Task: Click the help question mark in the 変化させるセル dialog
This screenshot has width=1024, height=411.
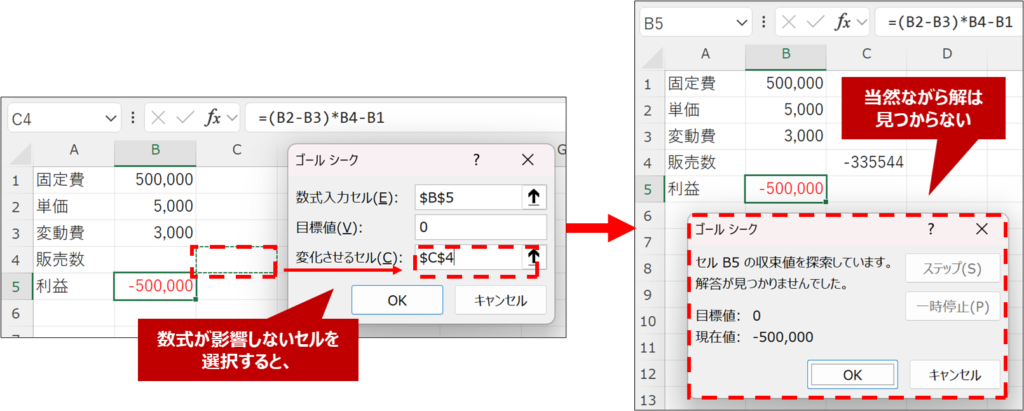Action: [476, 160]
